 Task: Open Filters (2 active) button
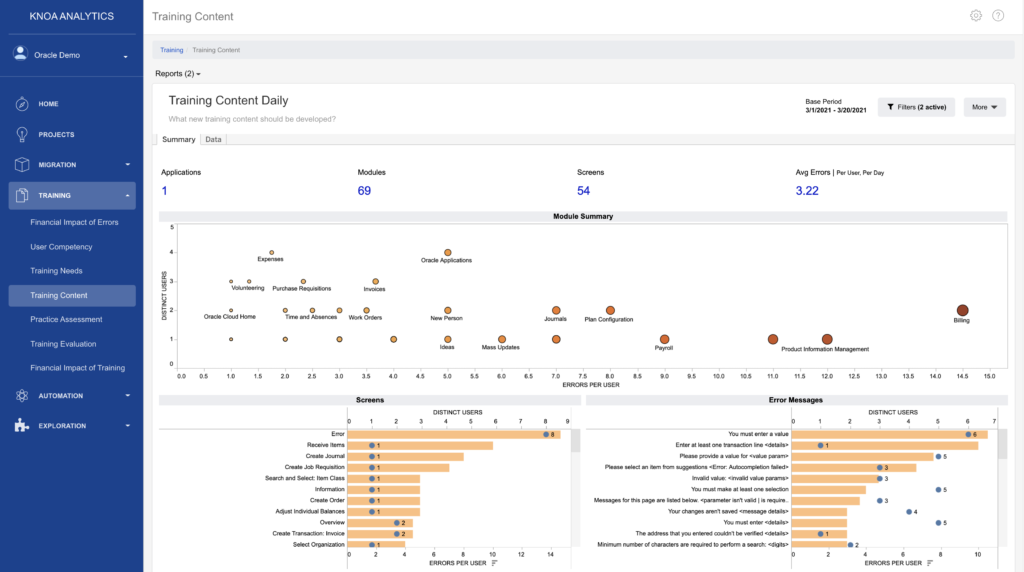916,107
